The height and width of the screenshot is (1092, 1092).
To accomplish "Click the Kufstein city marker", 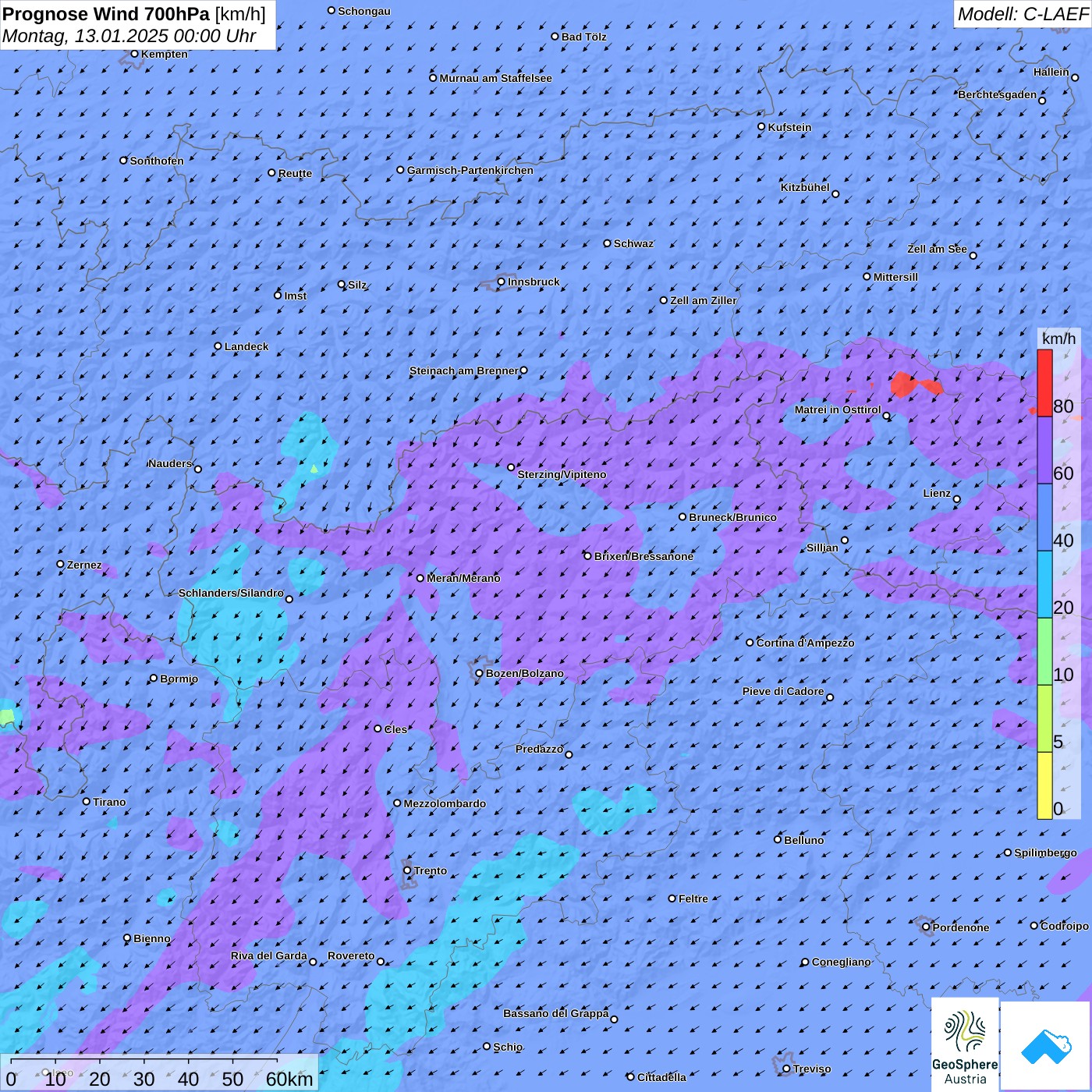I will tap(762, 126).
